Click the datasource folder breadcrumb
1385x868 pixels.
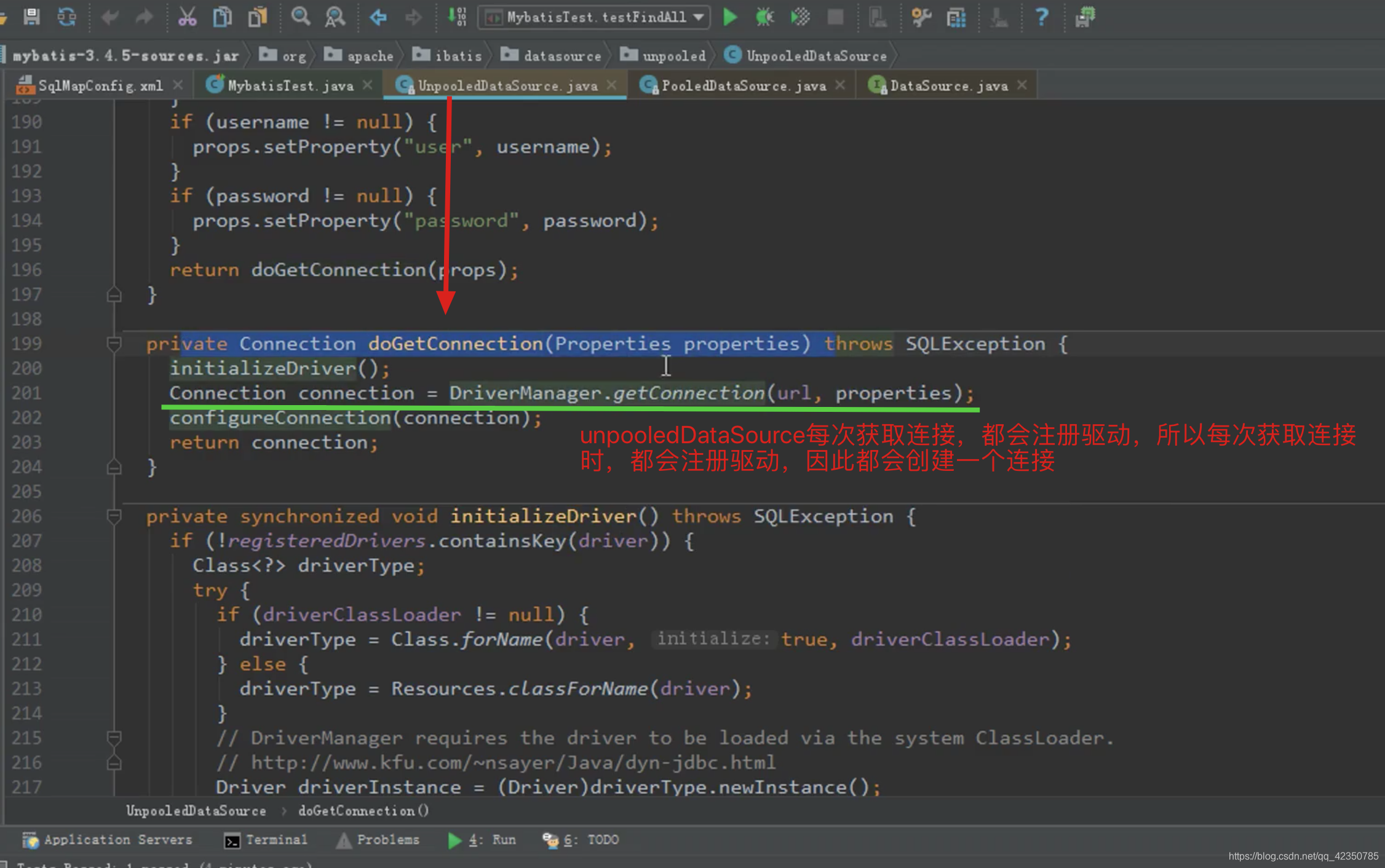tap(551, 56)
